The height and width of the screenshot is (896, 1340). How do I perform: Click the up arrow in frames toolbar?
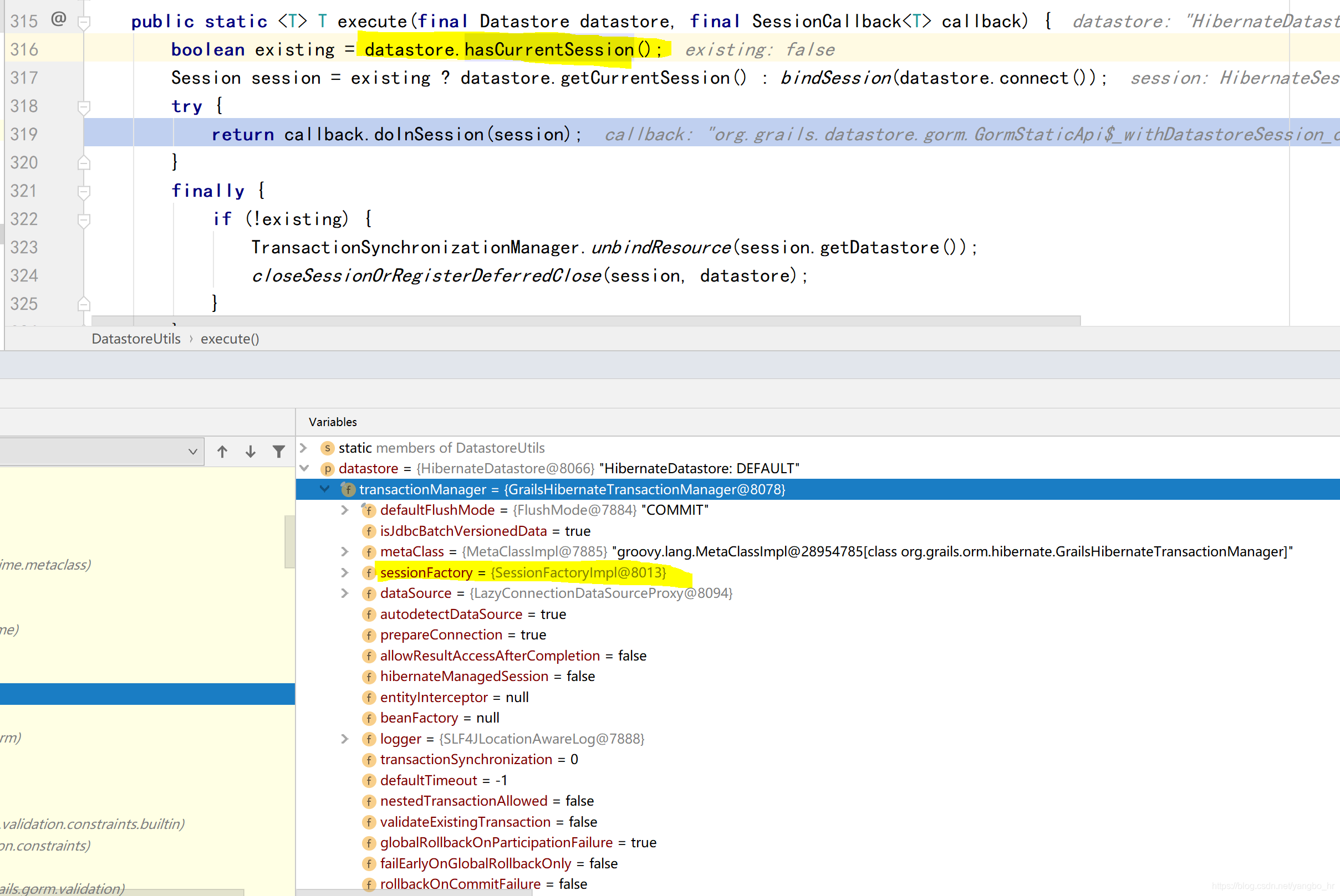click(x=222, y=452)
